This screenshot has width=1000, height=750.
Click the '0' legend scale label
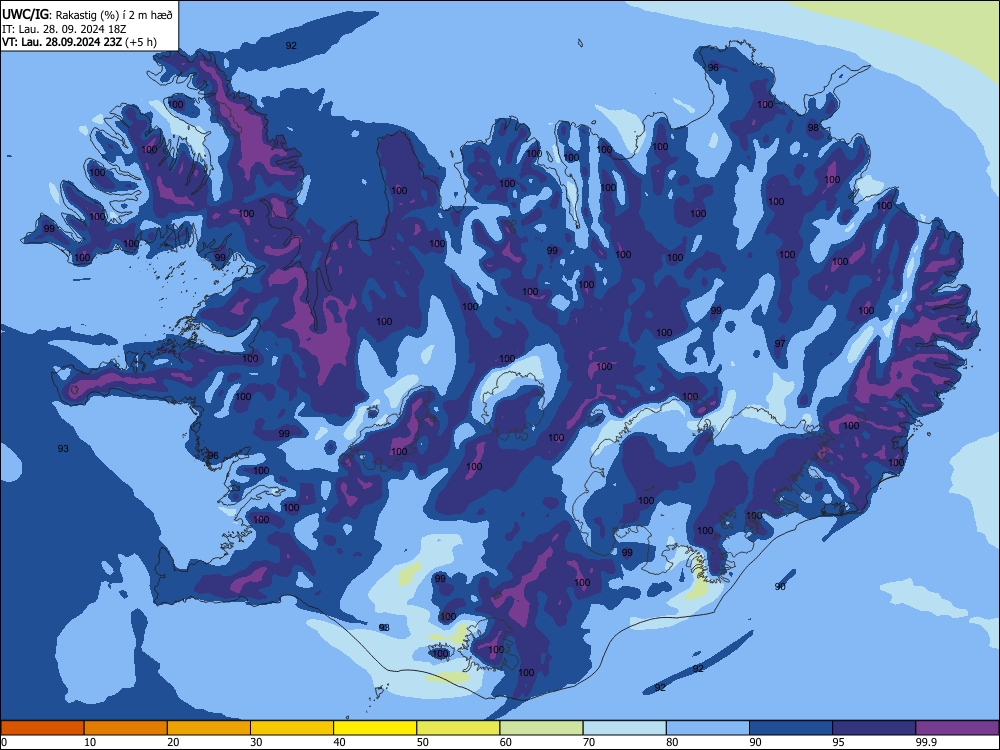pos(4,742)
